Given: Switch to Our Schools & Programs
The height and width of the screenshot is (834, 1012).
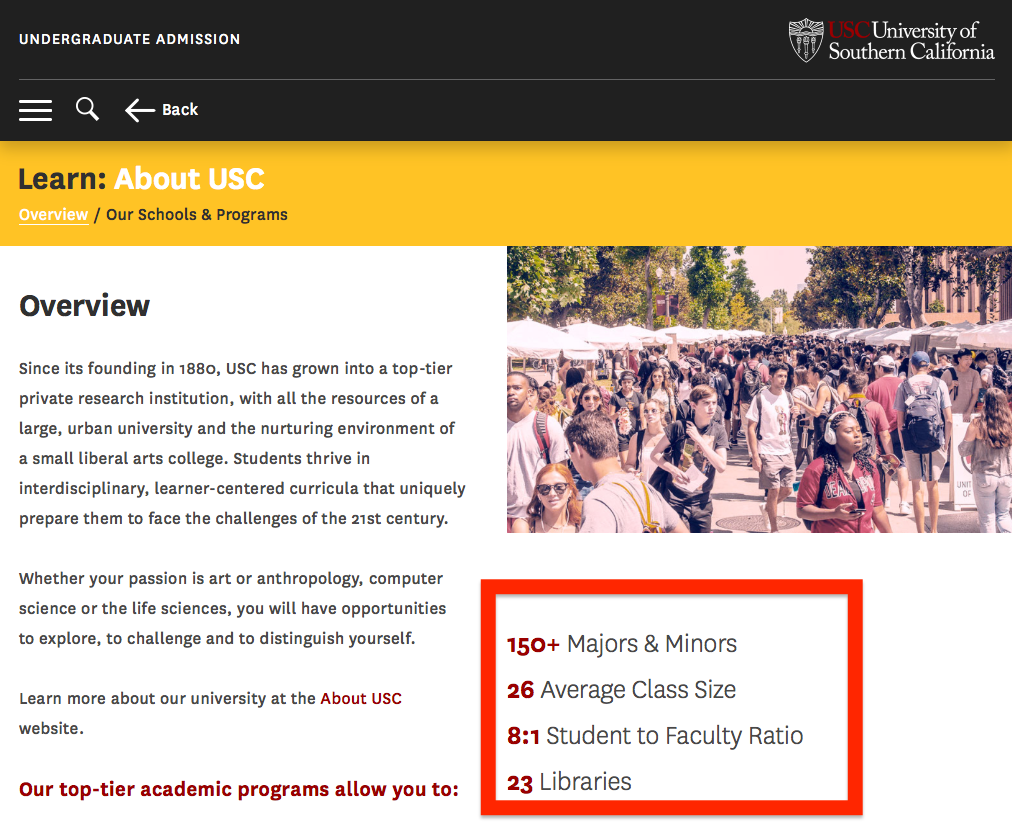Looking at the screenshot, I should tap(197, 214).
